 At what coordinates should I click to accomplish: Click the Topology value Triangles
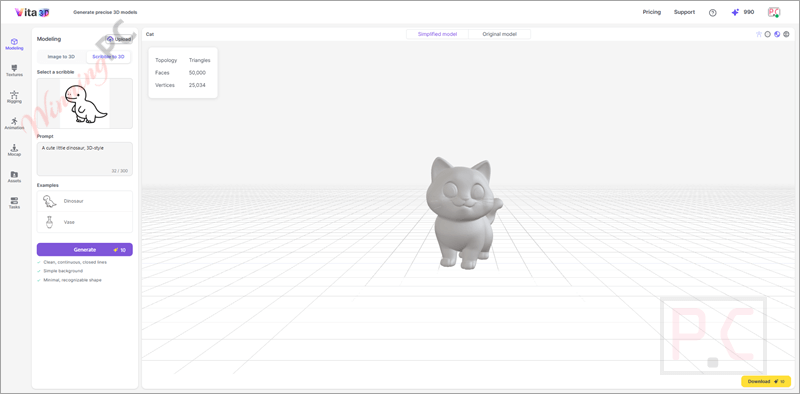click(x=199, y=60)
